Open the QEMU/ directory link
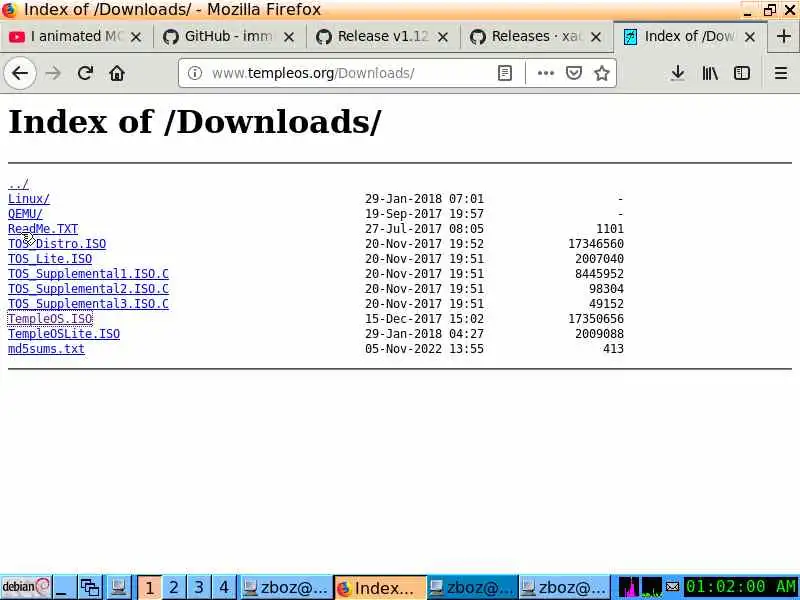 (26, 214)
